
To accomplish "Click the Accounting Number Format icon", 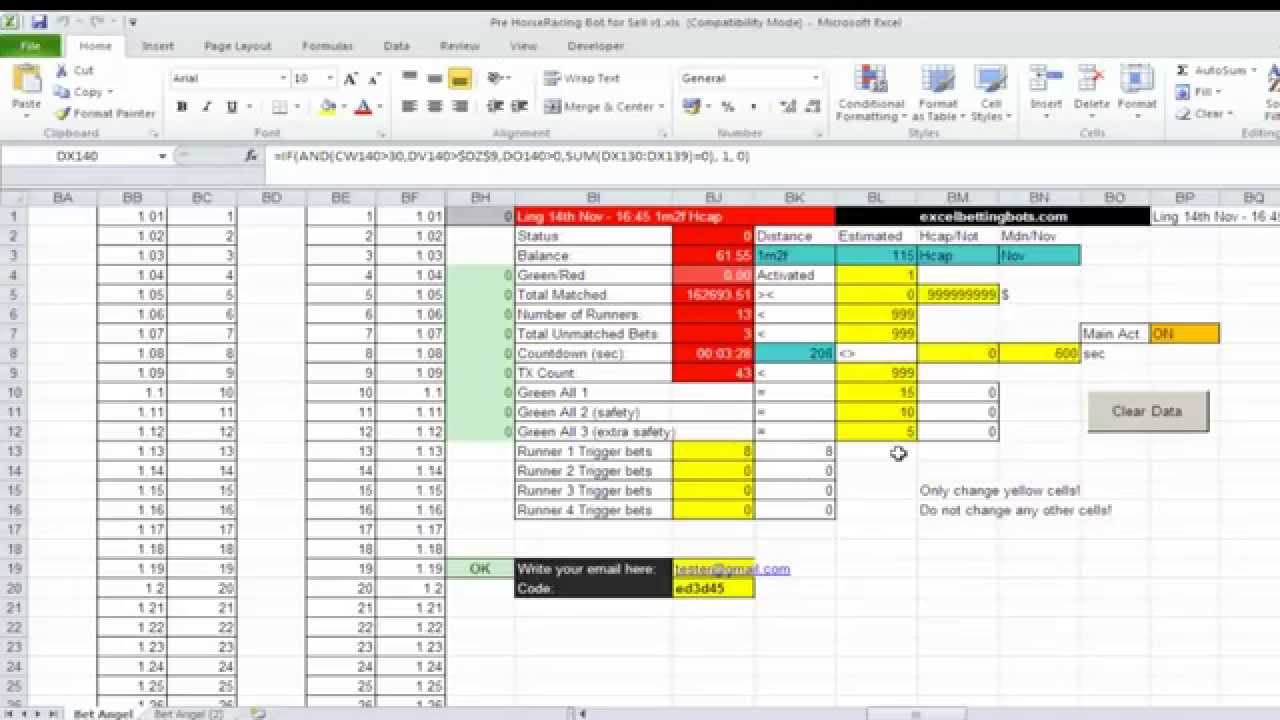I will coord(691,107).
